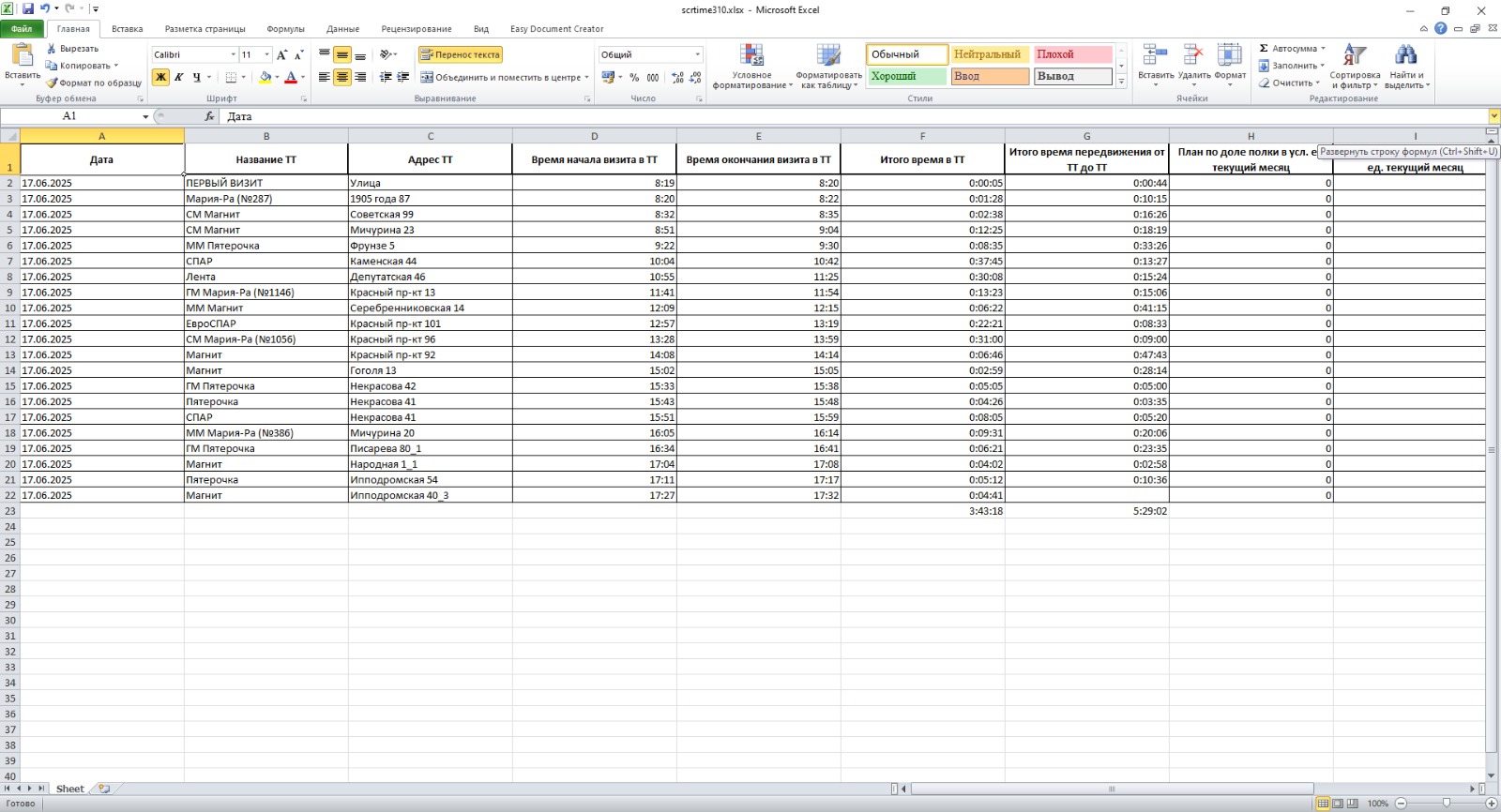The image size is (1501, 812).
Task: Click the Clipboard (Буфер обмена) dialog launcher
Action: tap(141, 98)
